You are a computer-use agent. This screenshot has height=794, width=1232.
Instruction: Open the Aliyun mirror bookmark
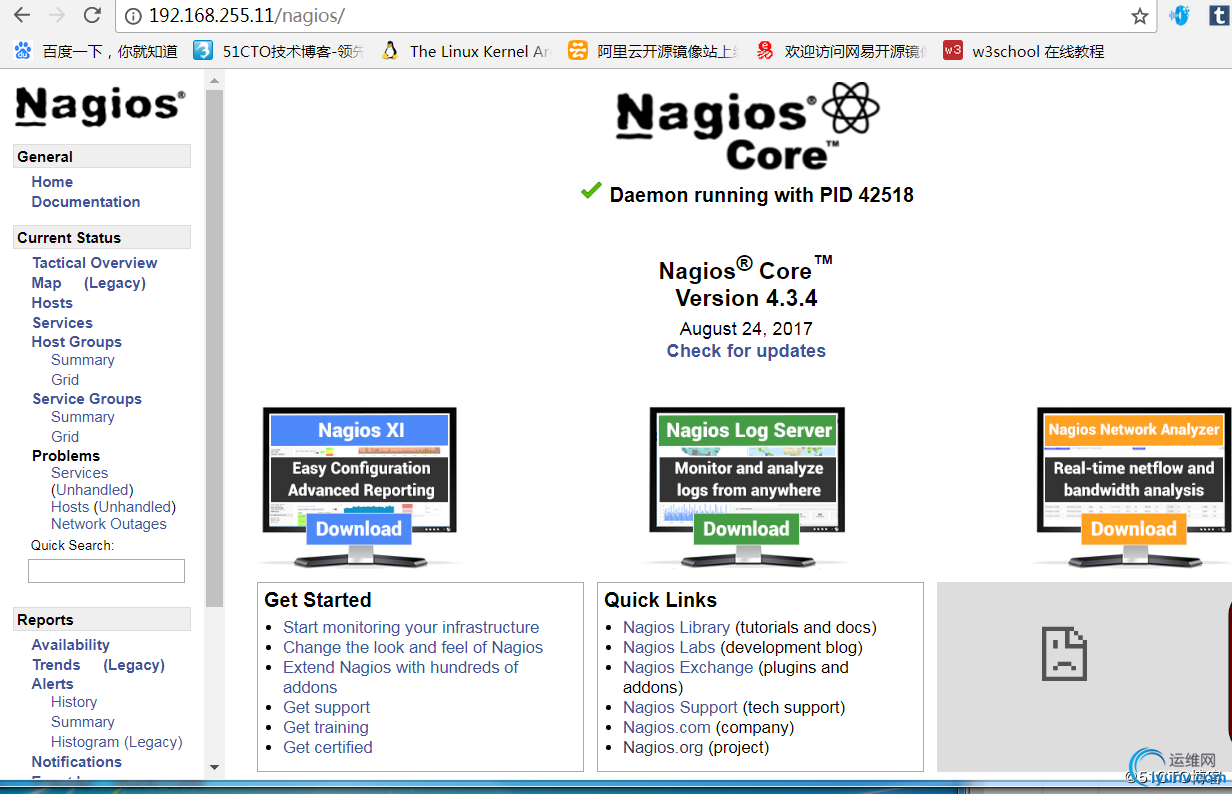[653, 51]
